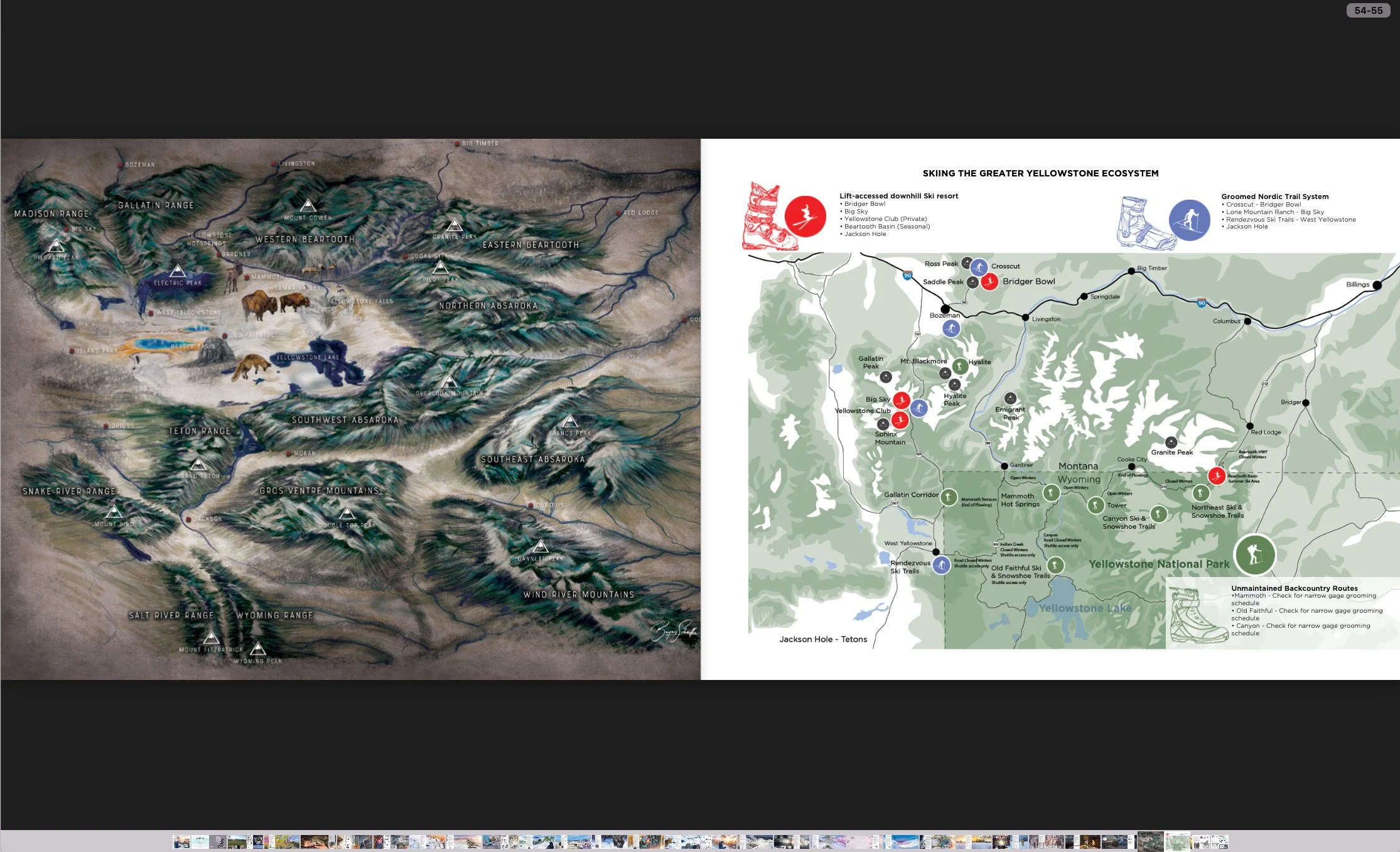The height and width of the screenshot is (852, 1400).
Task: Click the I-90 shield near Columbus
Action: 1202,303
